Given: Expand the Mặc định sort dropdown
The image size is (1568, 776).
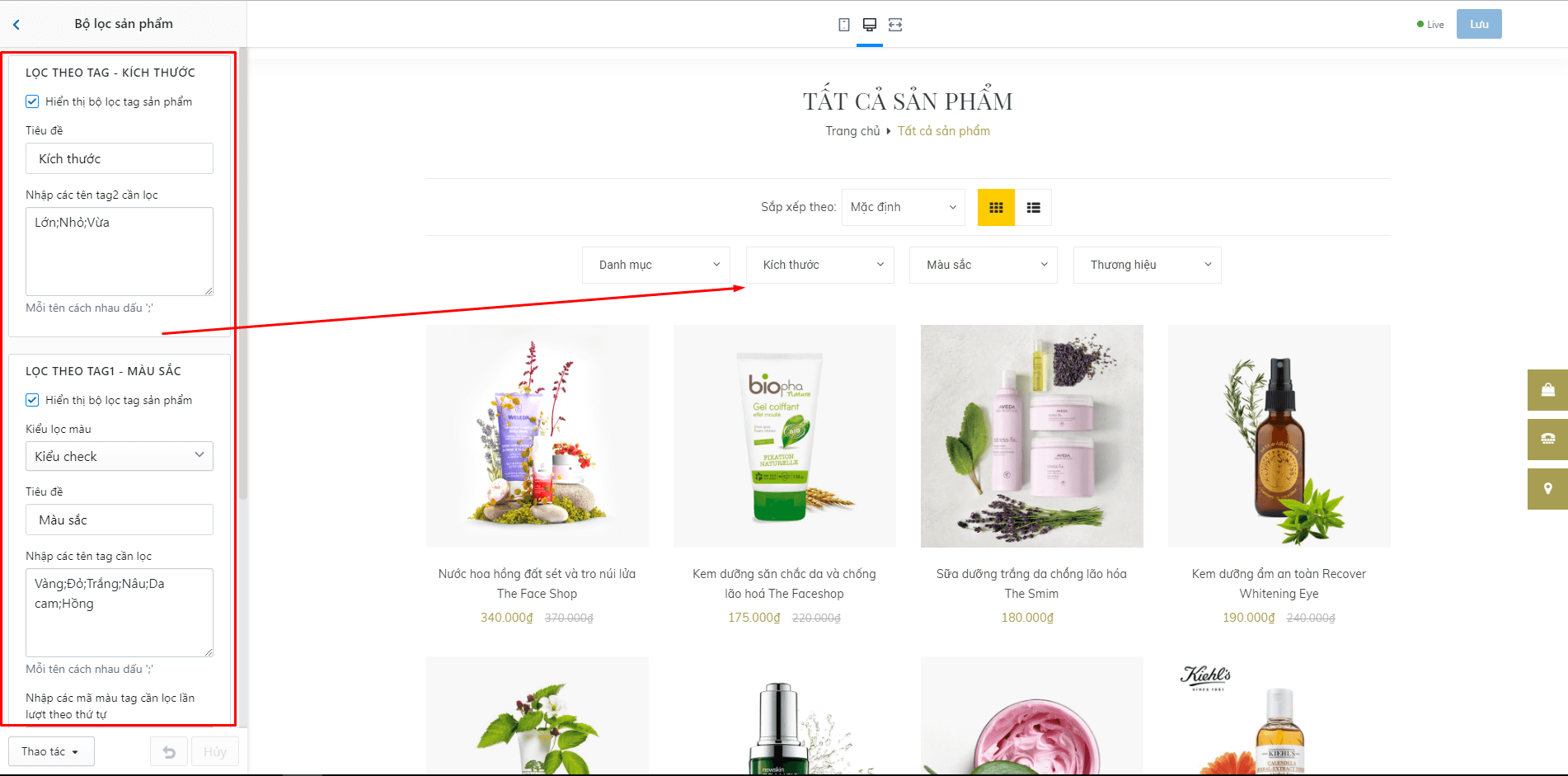Looking at the screenshot, I should click(904, 207).
